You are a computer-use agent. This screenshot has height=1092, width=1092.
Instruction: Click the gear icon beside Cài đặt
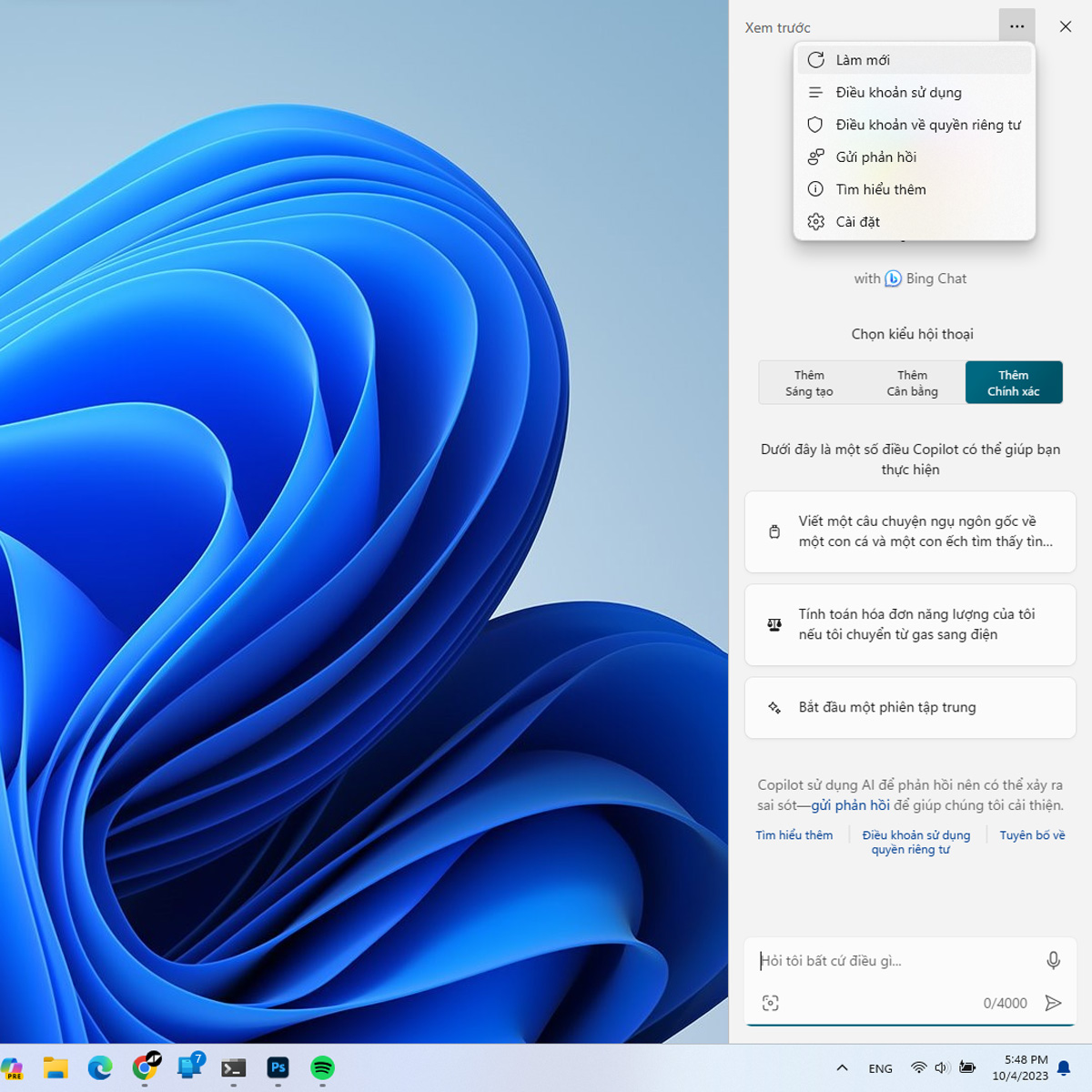[815, 222]
